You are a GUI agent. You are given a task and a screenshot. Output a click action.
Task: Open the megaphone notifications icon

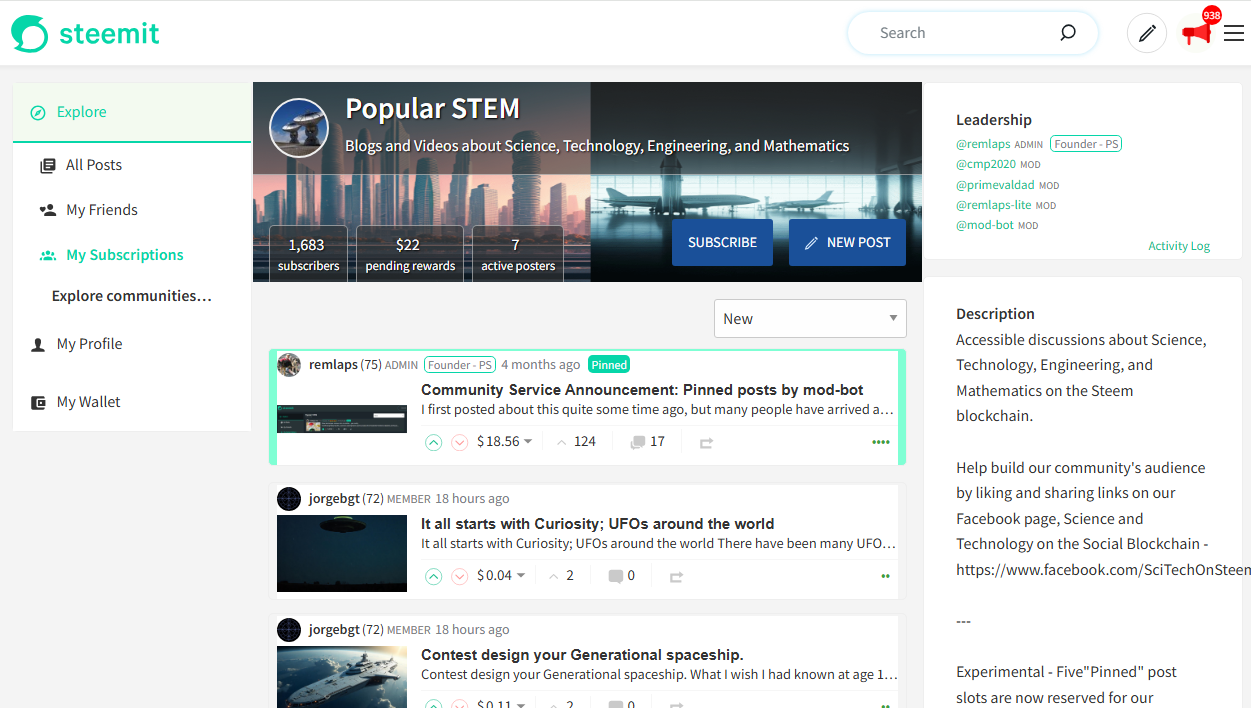click(1196, 33)
